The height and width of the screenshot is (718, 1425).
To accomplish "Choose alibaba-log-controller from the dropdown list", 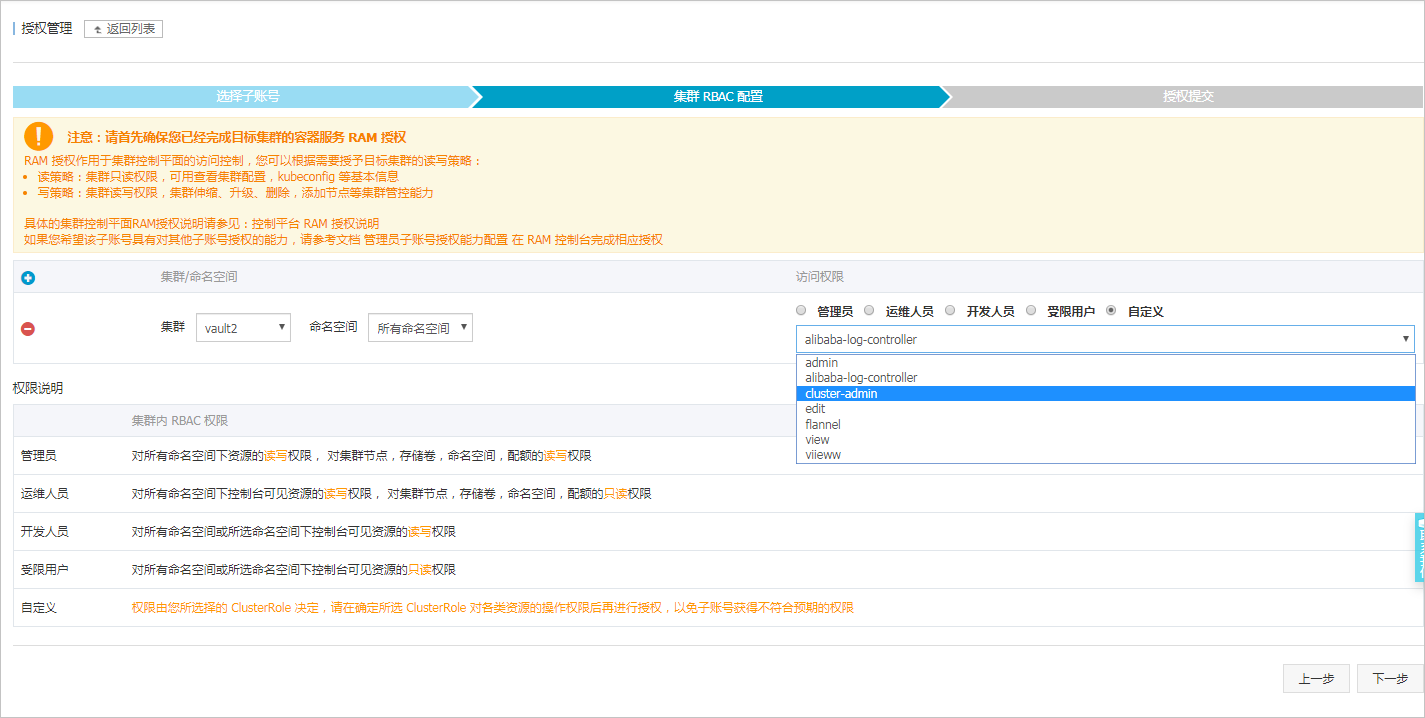I will point(1105,378).
